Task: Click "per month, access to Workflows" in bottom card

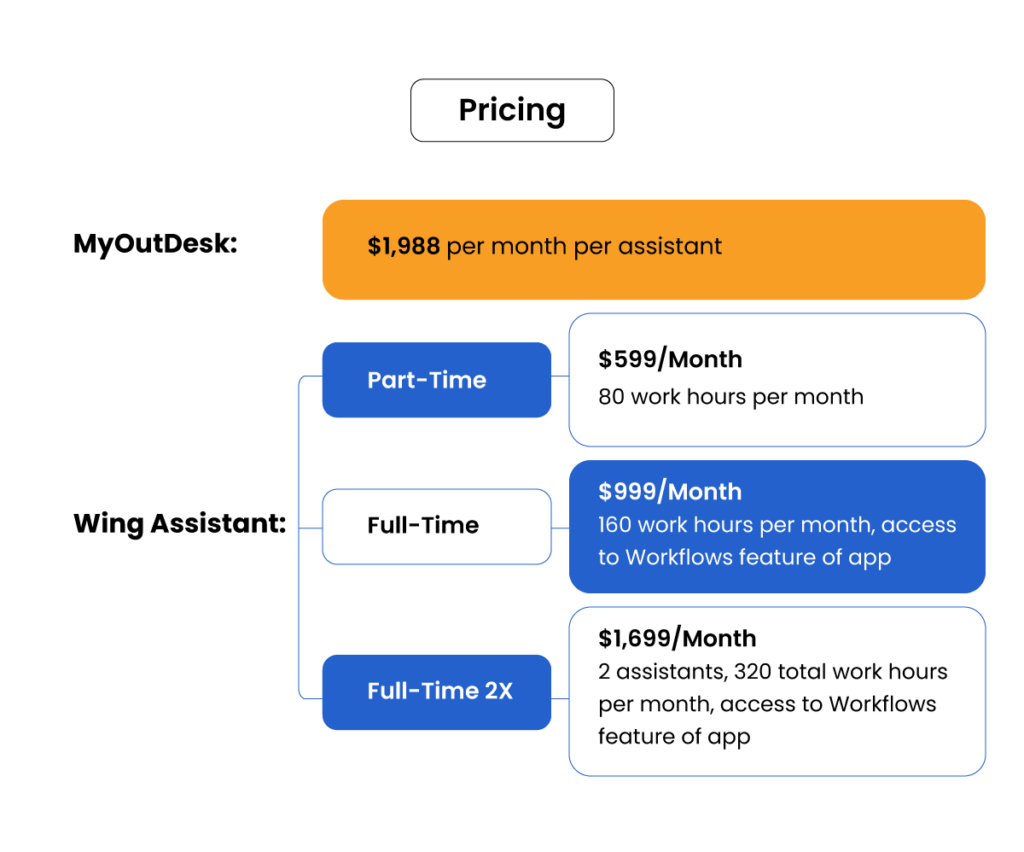Action: point(767,704)
